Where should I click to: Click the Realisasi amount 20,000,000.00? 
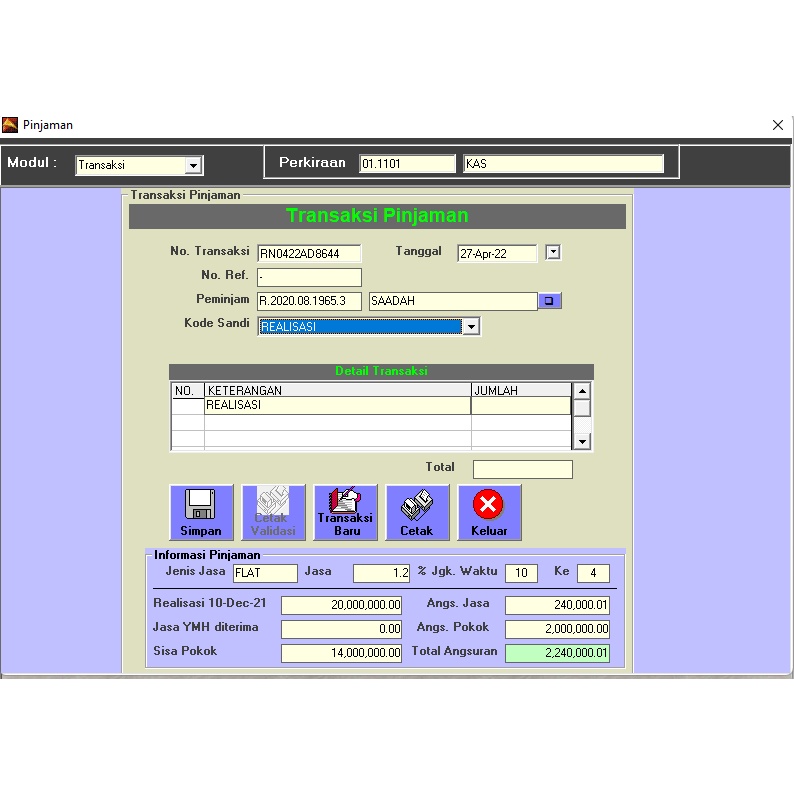[x=341, y=605]
